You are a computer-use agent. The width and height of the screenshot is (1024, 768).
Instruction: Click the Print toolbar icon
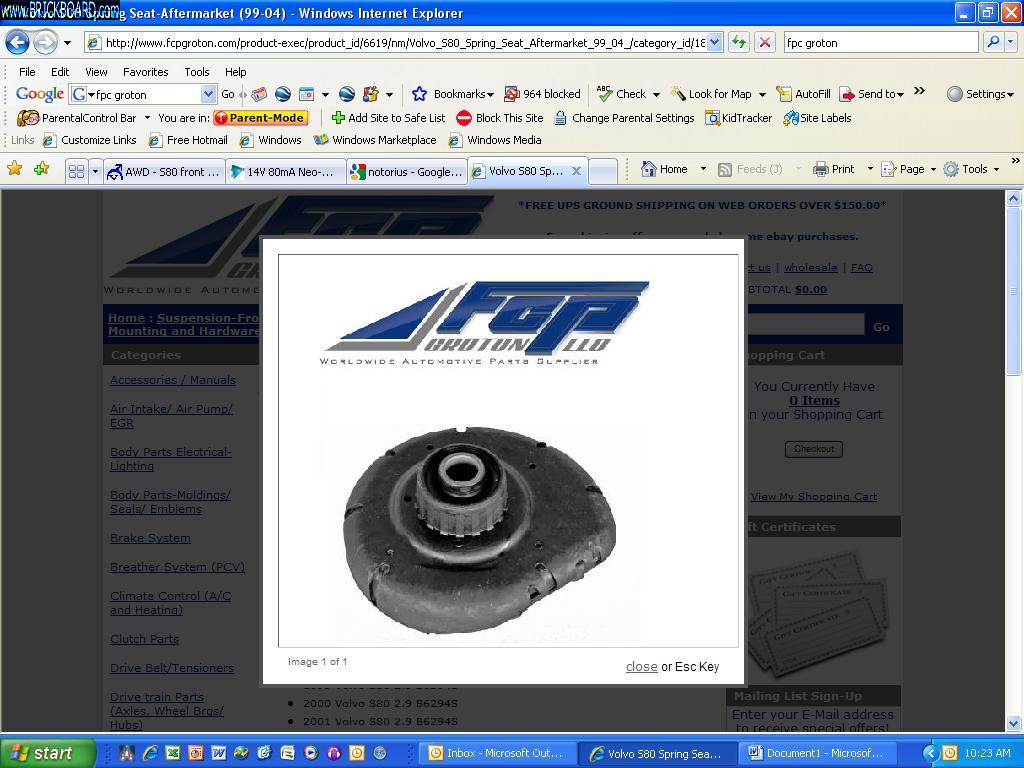[834, 169]
